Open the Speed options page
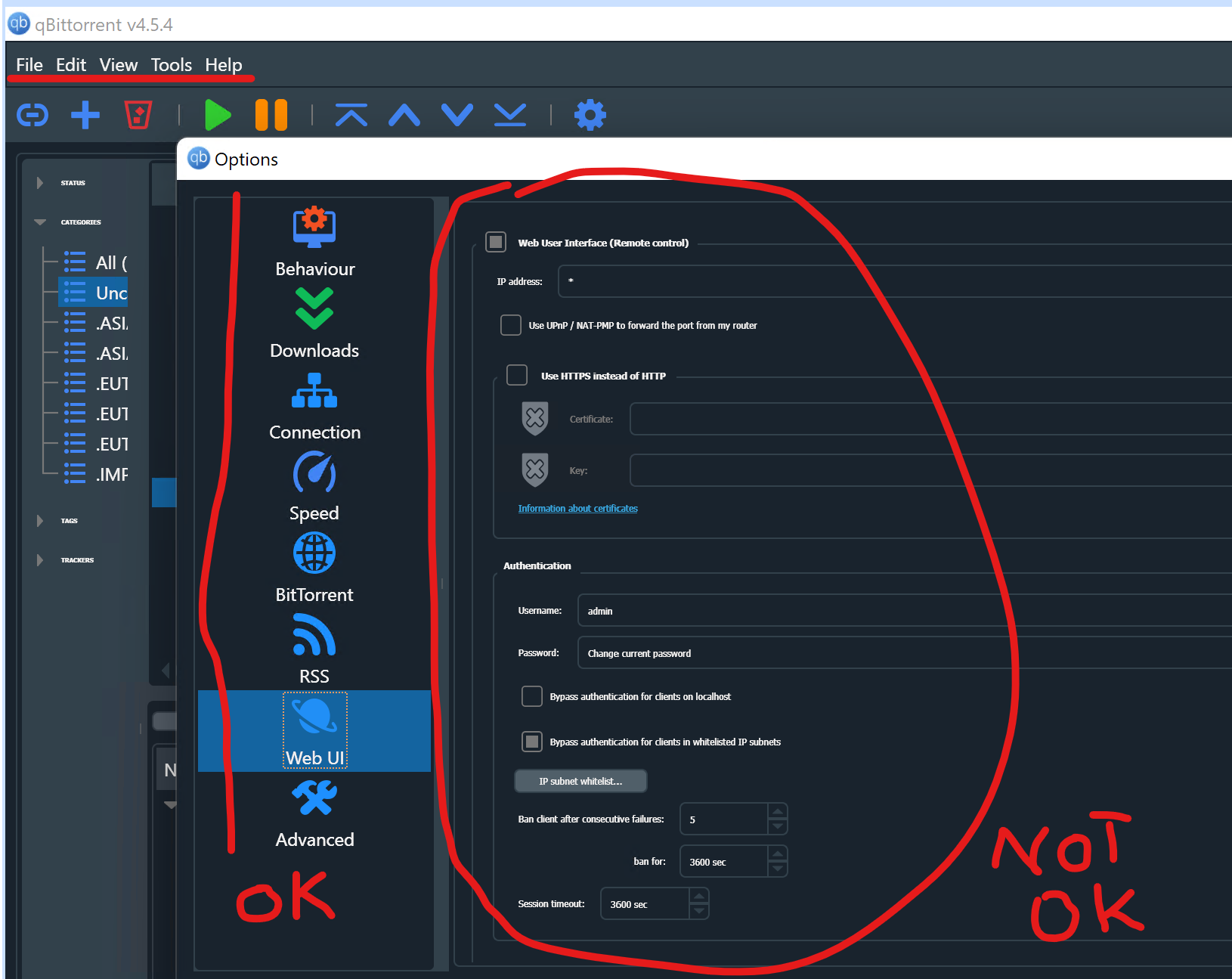1232x979 pixels. [x=314, y=486]
